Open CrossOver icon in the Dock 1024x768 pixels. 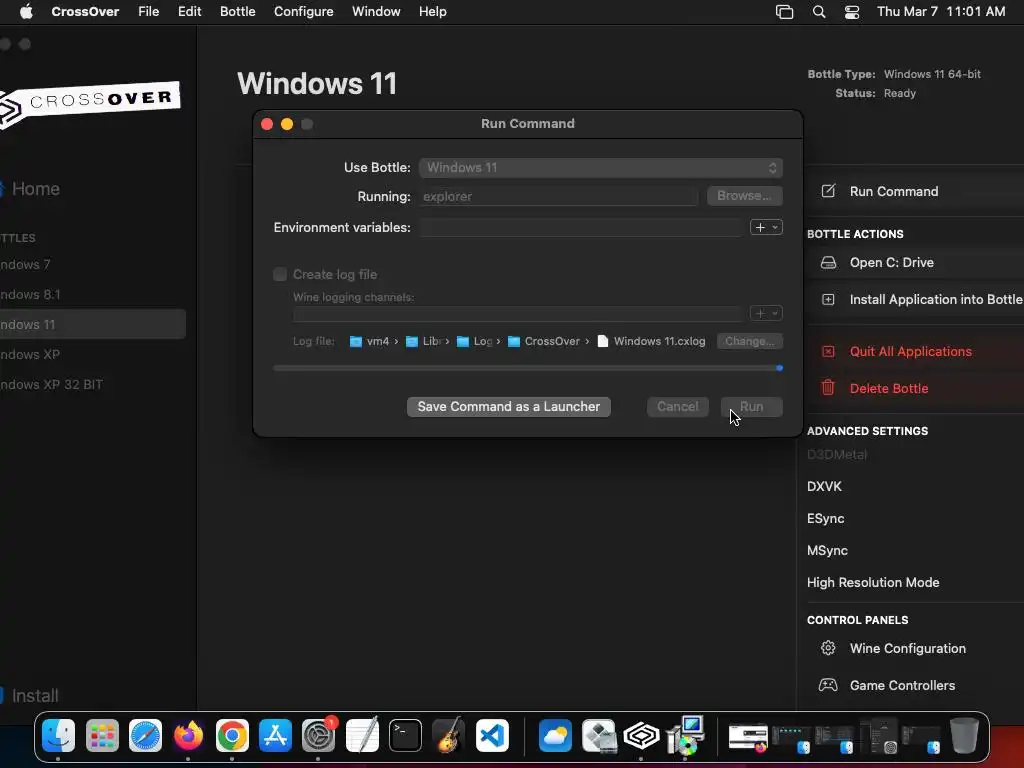tap(642, 736)
